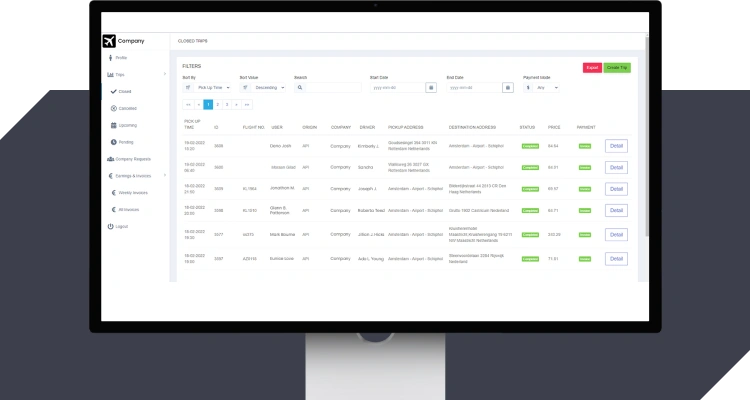Expand the Trips sidebar menu

pos(136,75)
